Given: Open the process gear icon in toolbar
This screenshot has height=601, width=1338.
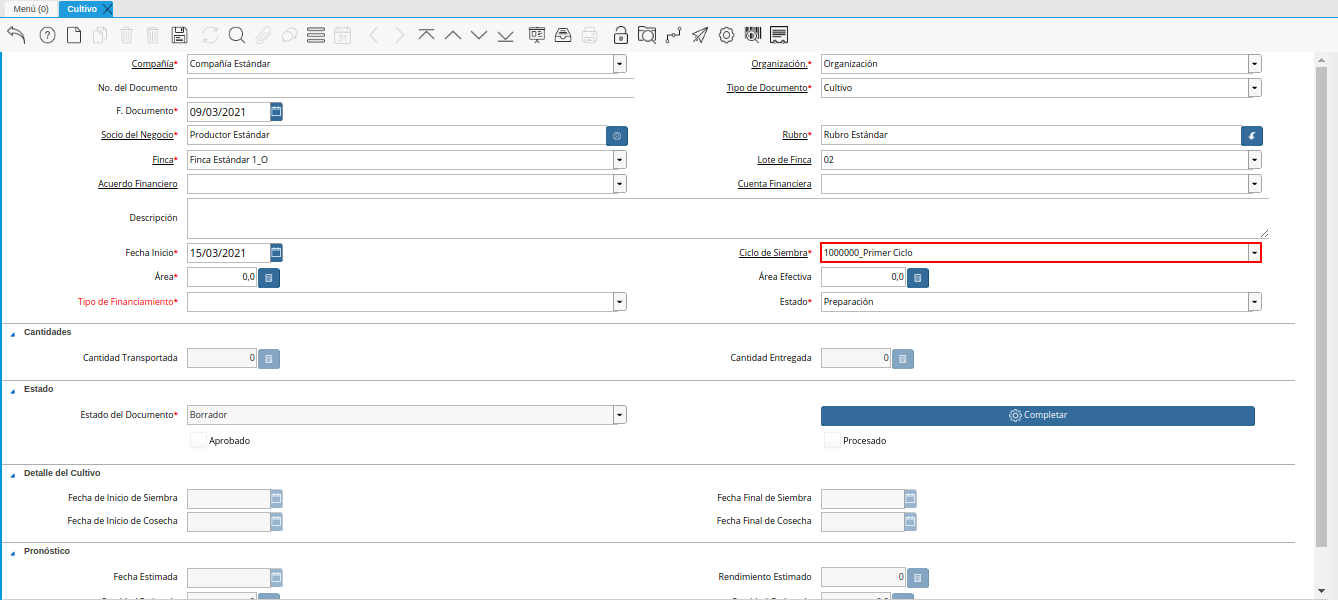Looking at the screenshot, I should pos(726,35).
